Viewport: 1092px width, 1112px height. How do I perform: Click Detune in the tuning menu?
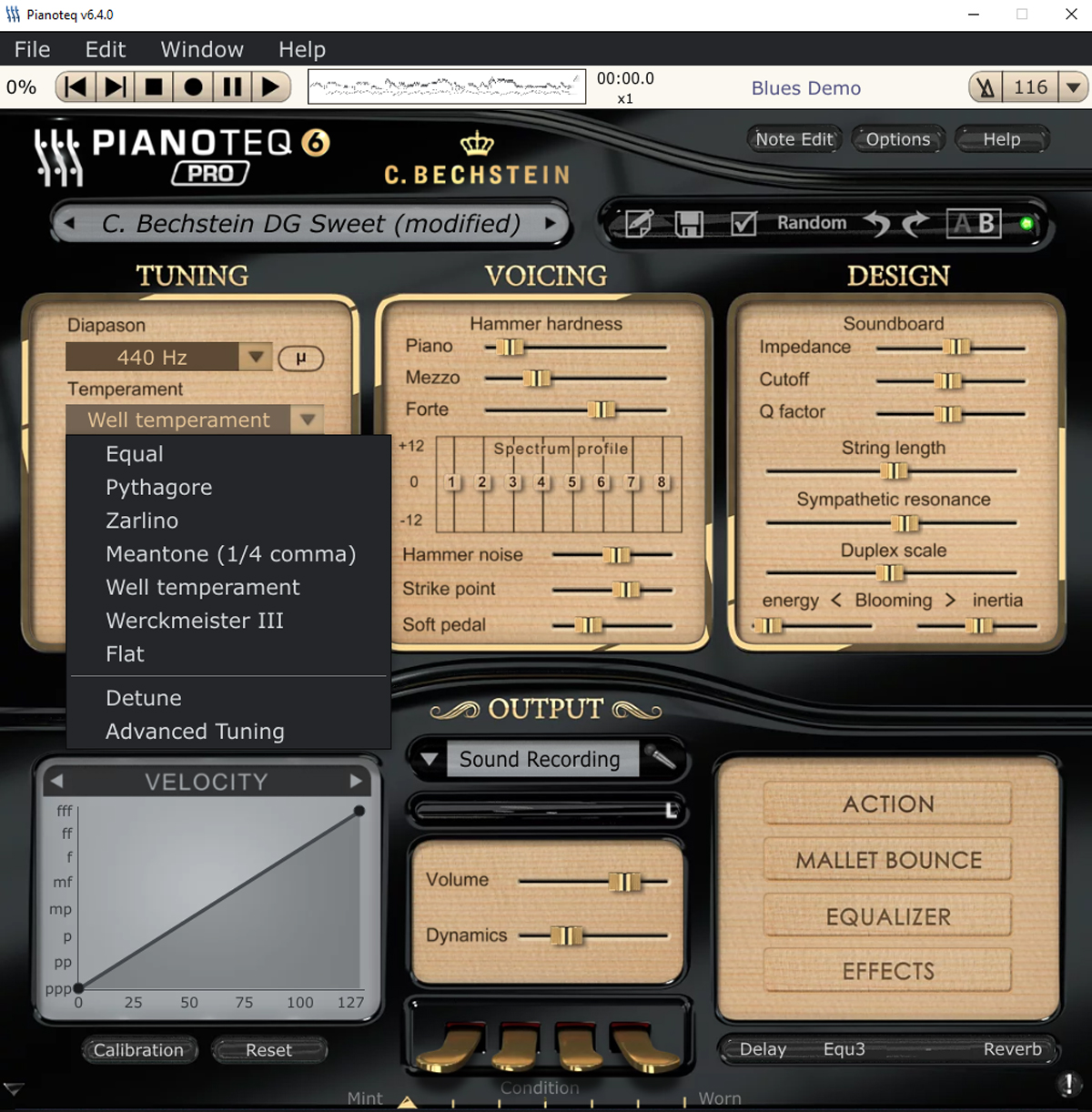[x=229, y=698]
